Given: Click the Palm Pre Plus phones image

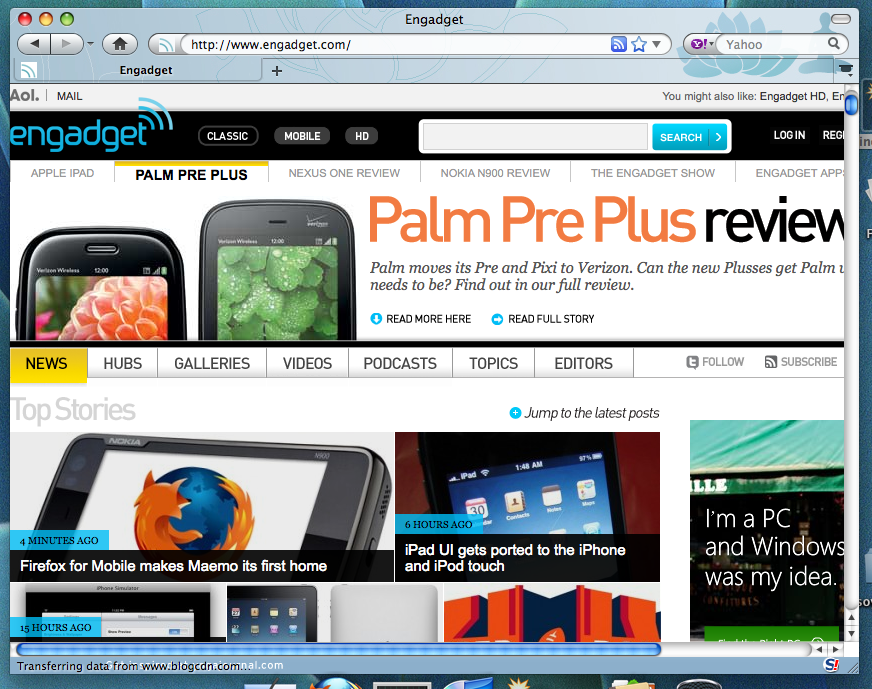Looking at the screenshot, I should coord(185,271).
